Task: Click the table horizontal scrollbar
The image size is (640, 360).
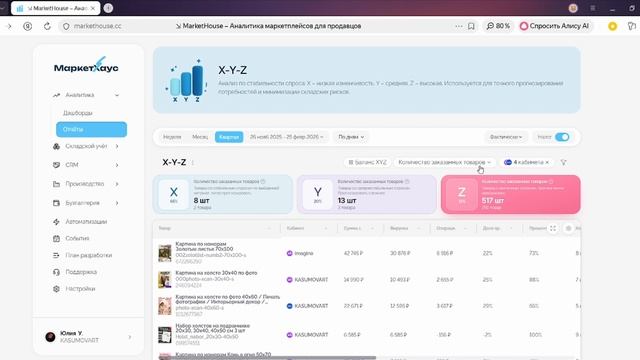Action: [x=267, y=358]
